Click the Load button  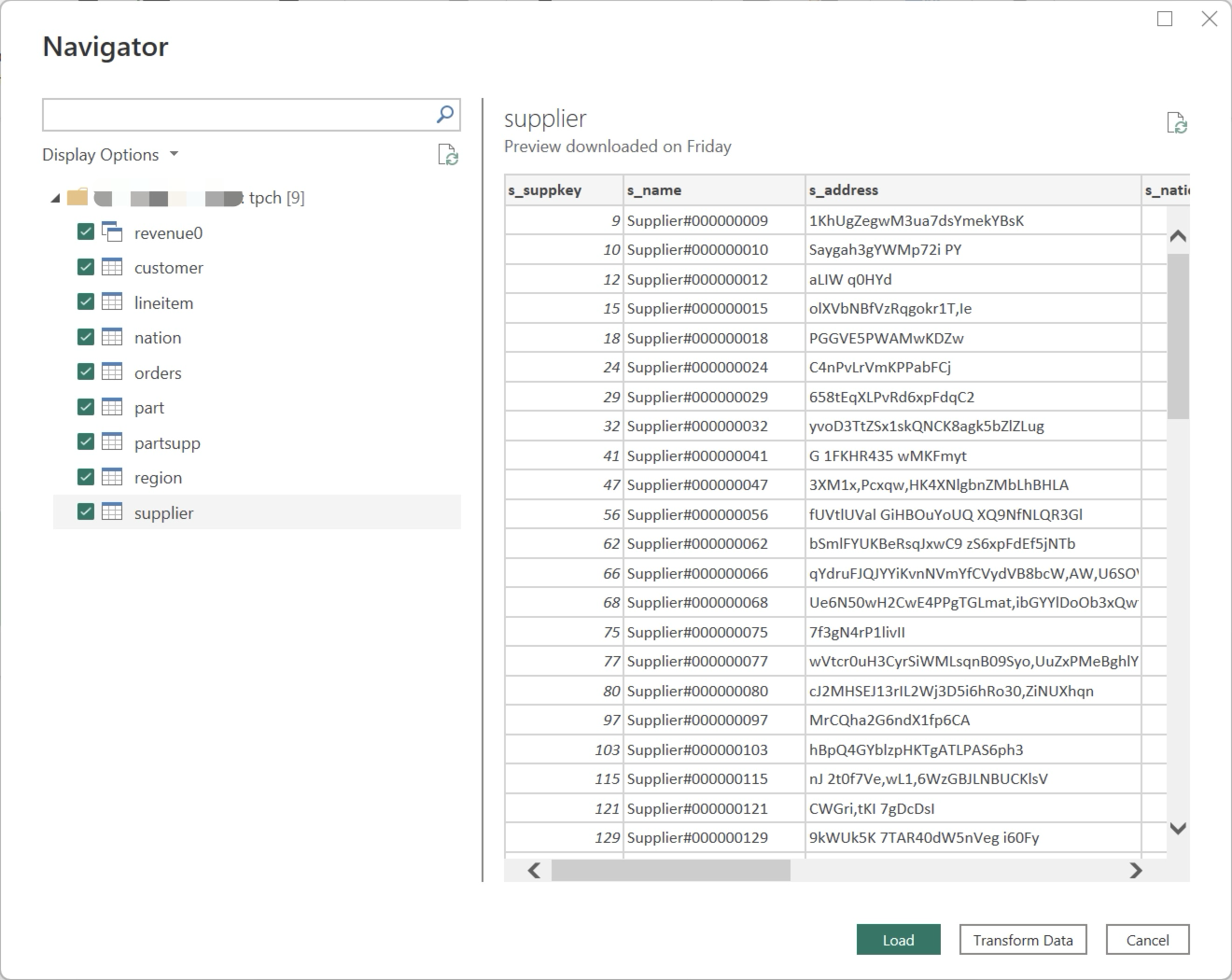click(x=898, y=940)
